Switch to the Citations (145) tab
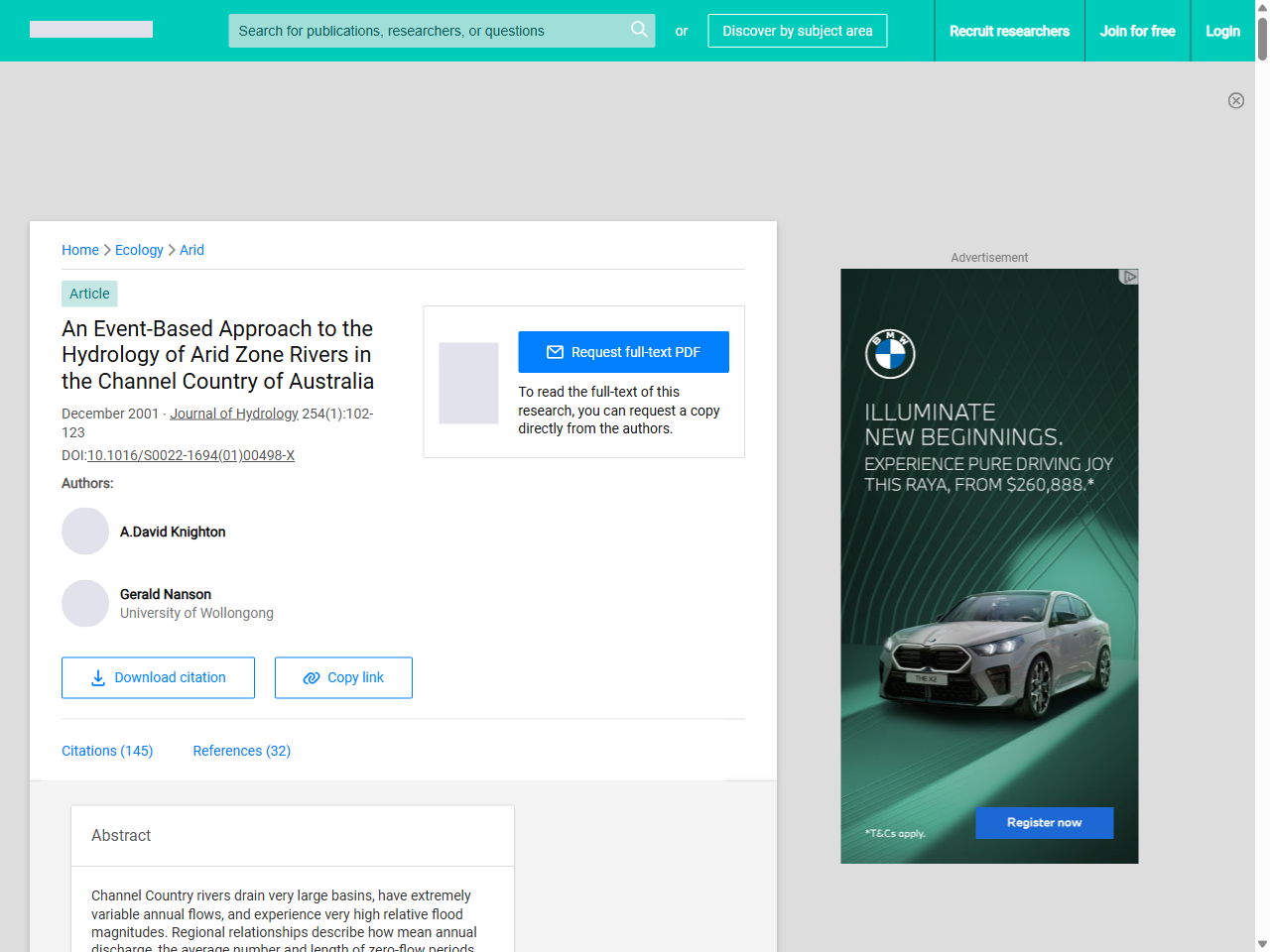 point(107,751)
